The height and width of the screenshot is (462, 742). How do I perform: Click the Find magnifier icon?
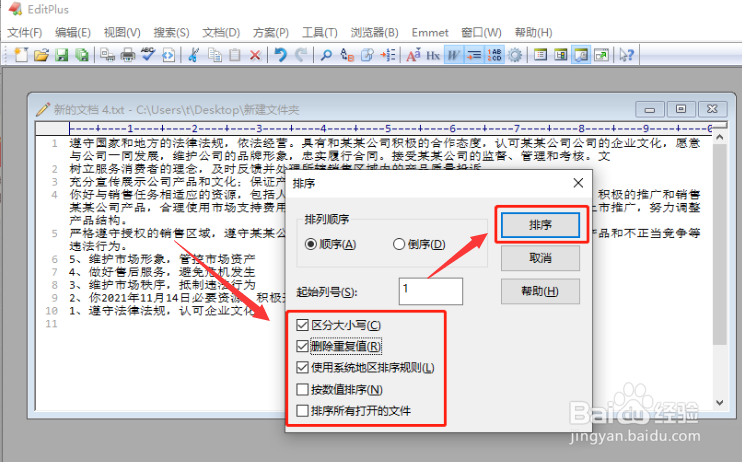(x=326, y=55)
